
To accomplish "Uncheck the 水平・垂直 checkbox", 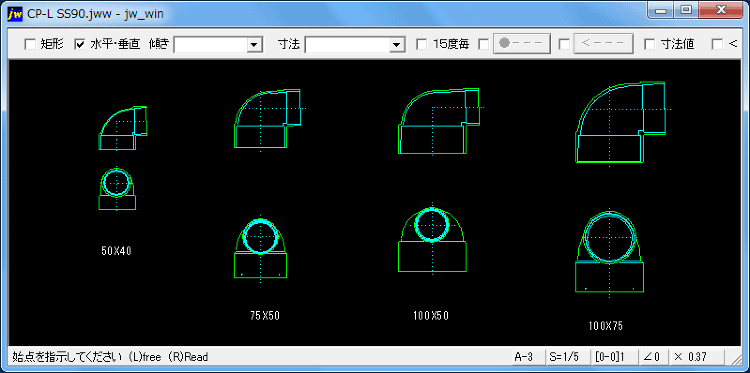I will click(79, 44).
